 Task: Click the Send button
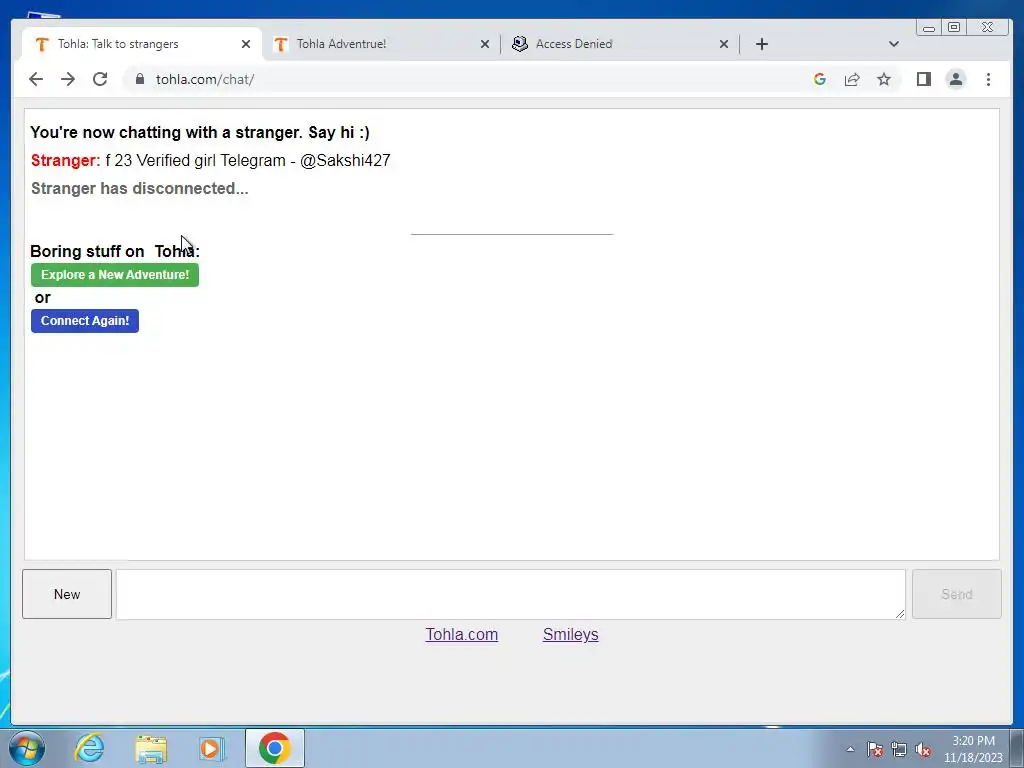(x=956, y=594)
